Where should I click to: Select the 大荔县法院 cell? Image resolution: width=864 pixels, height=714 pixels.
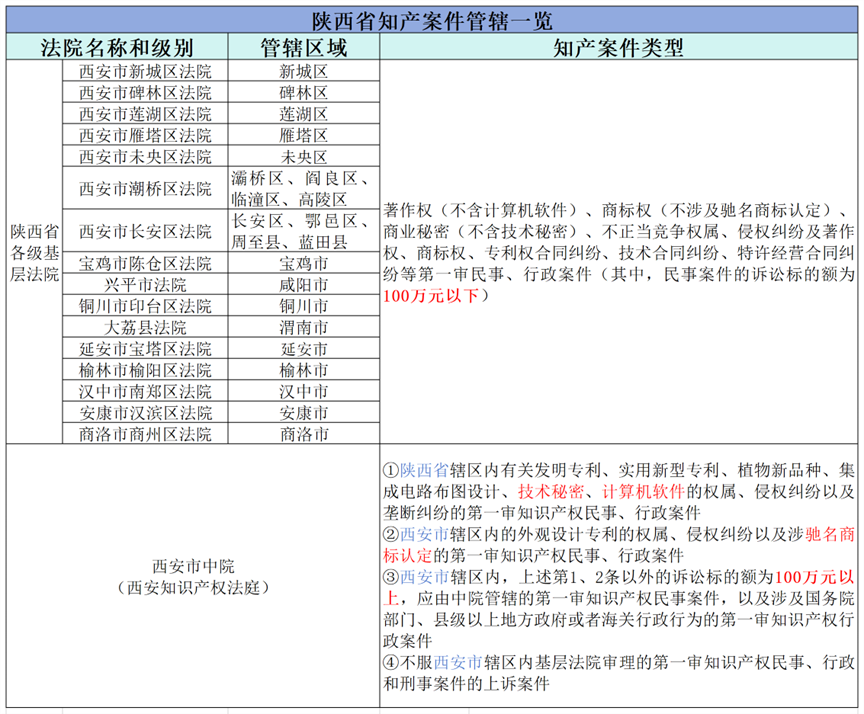click(145, 327)
